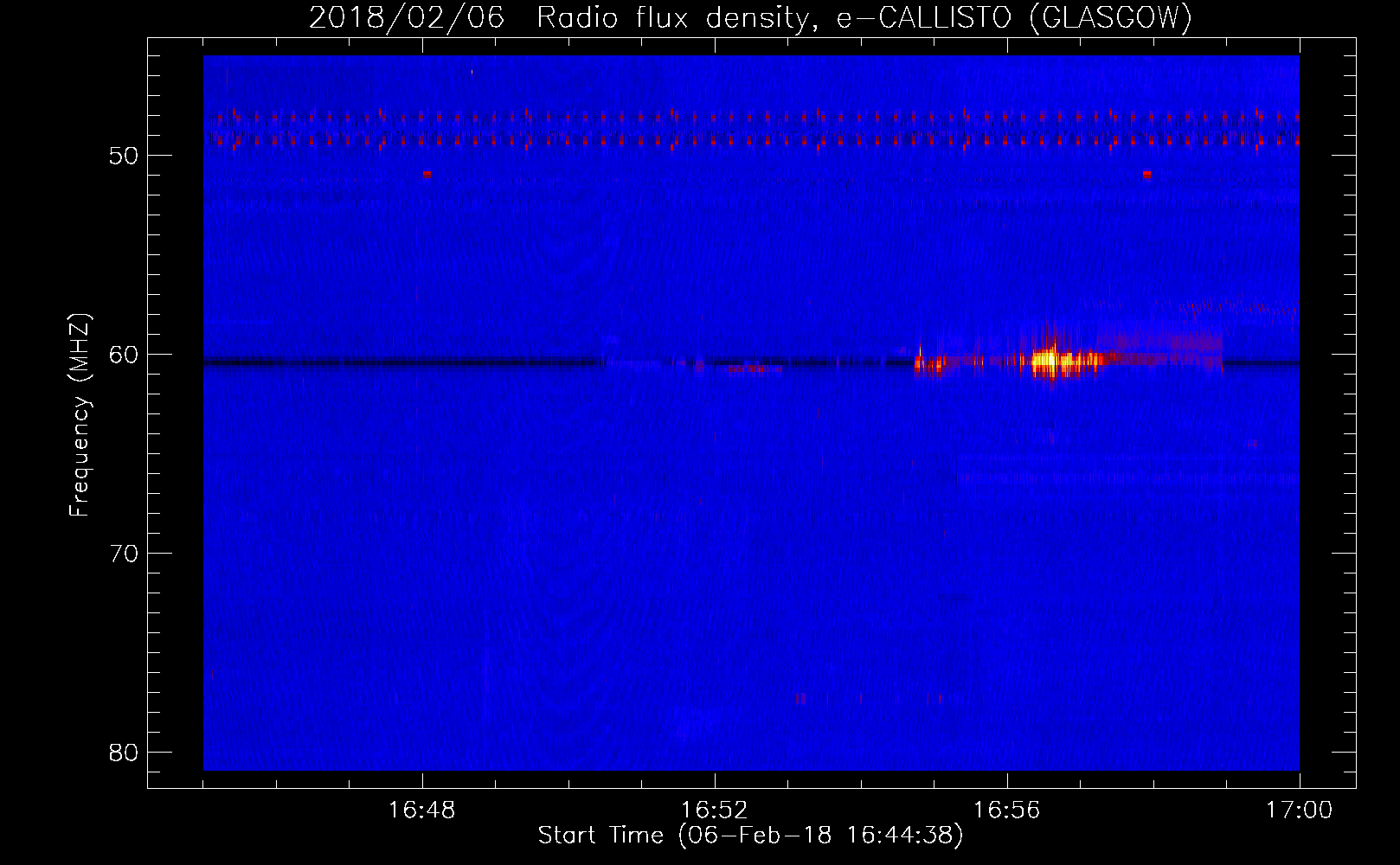Click the 'Frequency (MHZ)' y-axis label

click(x=80, y=416)
